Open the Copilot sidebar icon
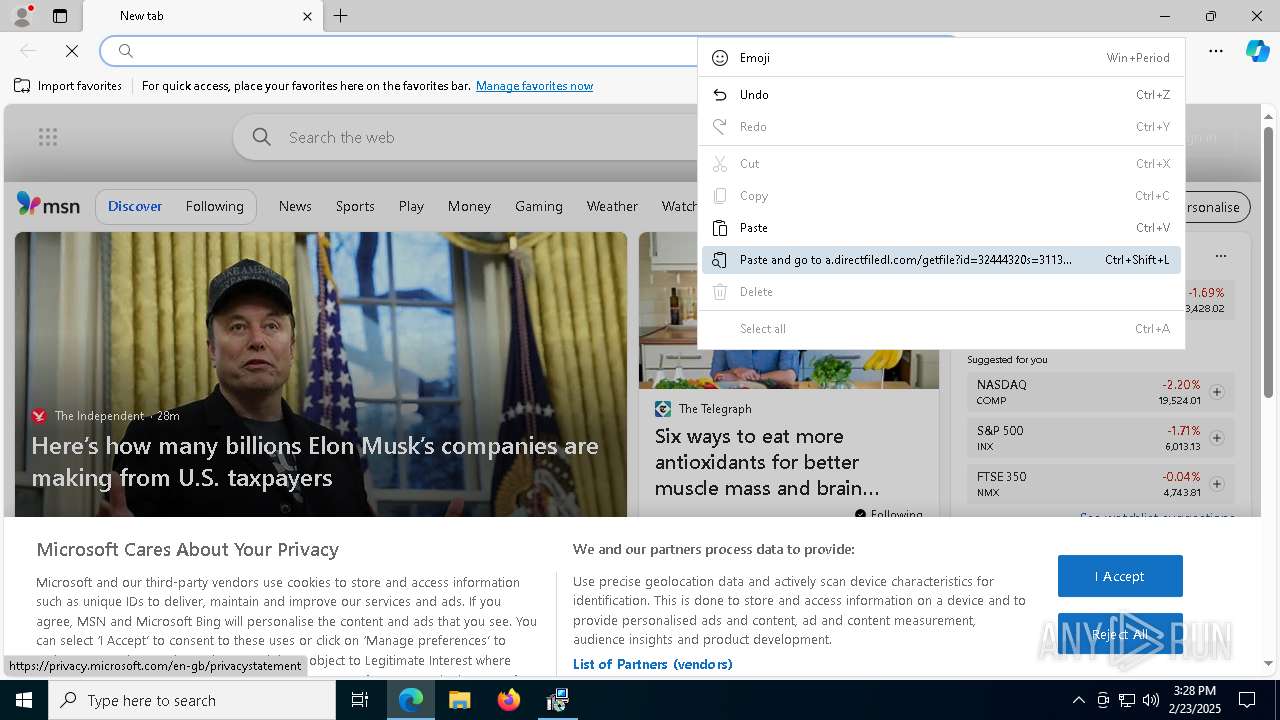The width and height of the screenshot is (1280, 720). (1257, 51)
